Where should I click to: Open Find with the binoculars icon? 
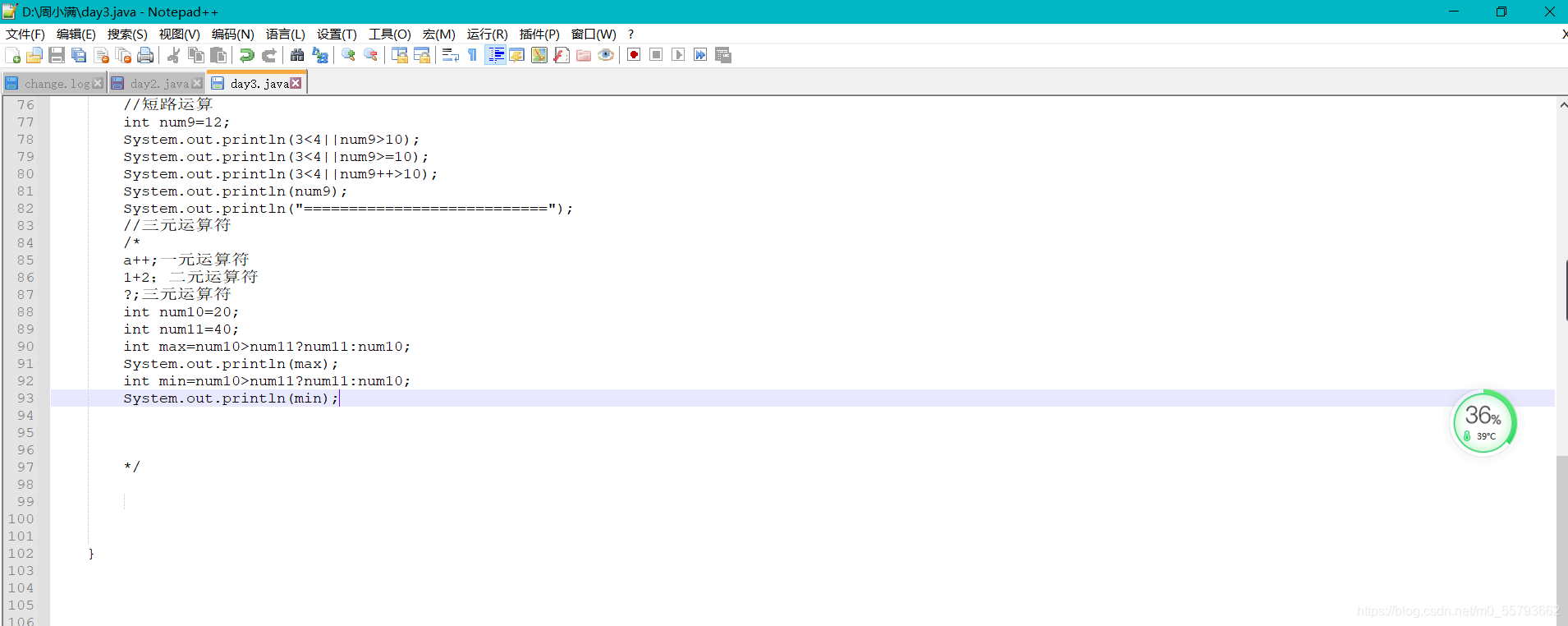pyautogui.click(x=297, y=55)
